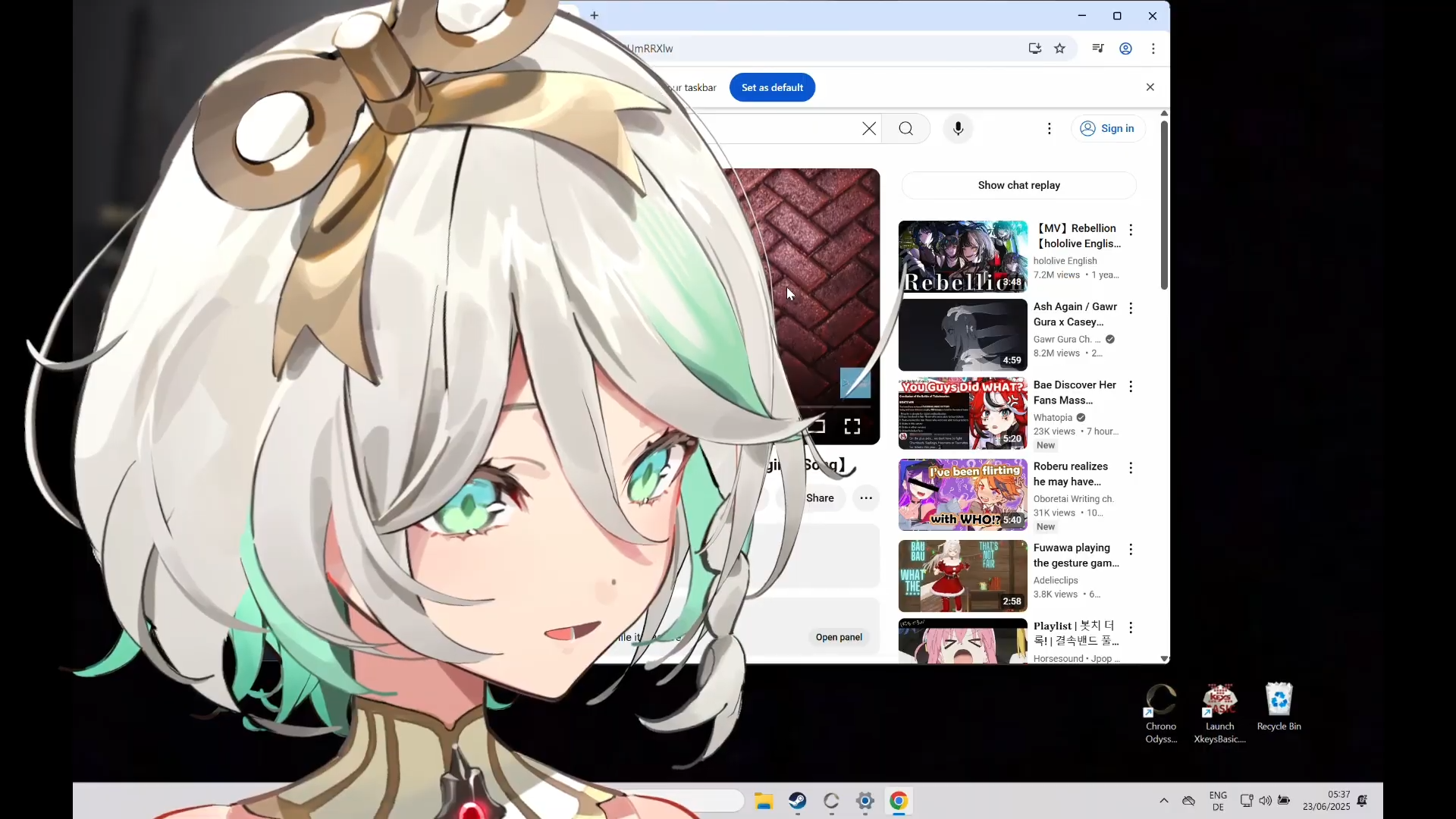Viewport: 1456px width, 819px height.
Task: Click the voice search microphone icon
Action: (958, 129)
